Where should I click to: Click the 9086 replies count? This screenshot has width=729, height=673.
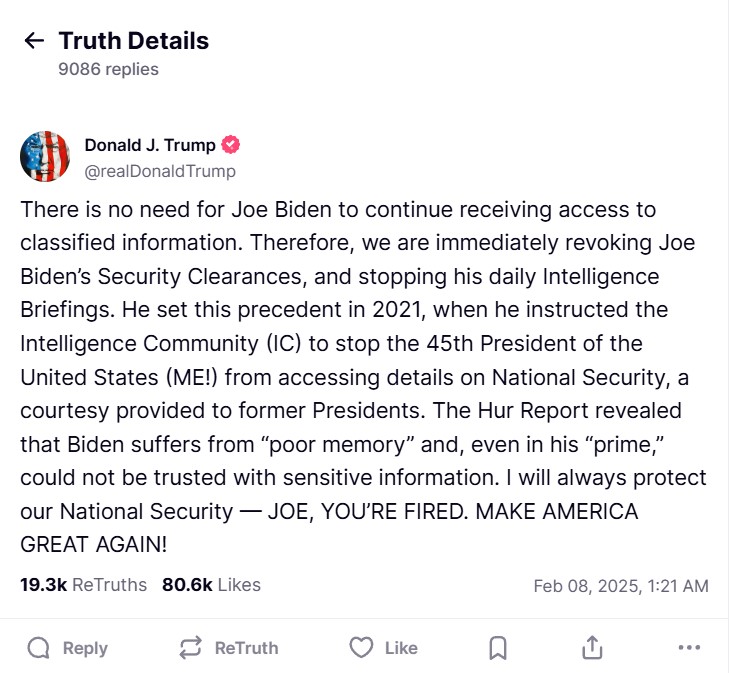click(108, 69)
